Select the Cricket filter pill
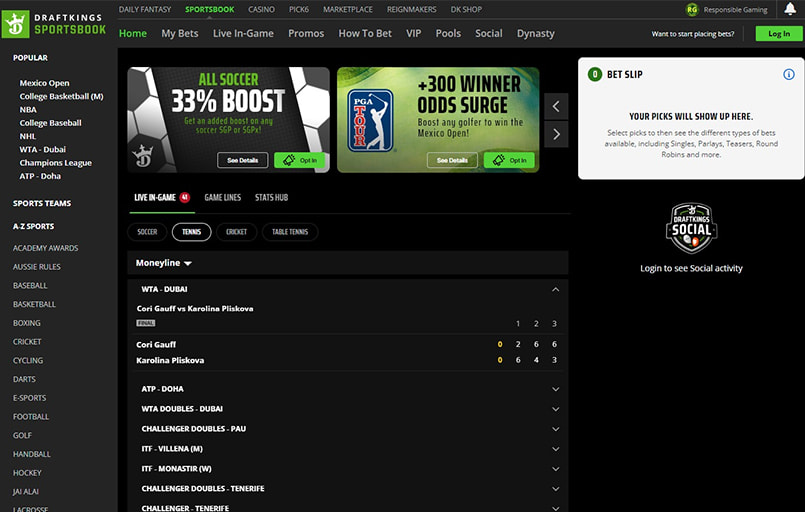The image size is (805, 512). (237, 232)
